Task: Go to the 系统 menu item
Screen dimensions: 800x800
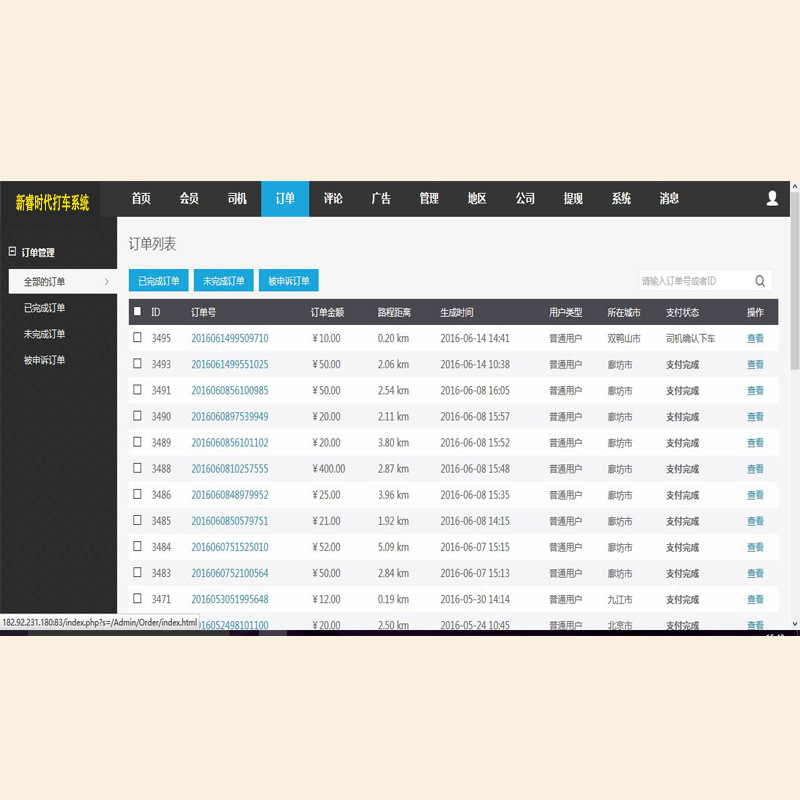Action: point(621,199)
